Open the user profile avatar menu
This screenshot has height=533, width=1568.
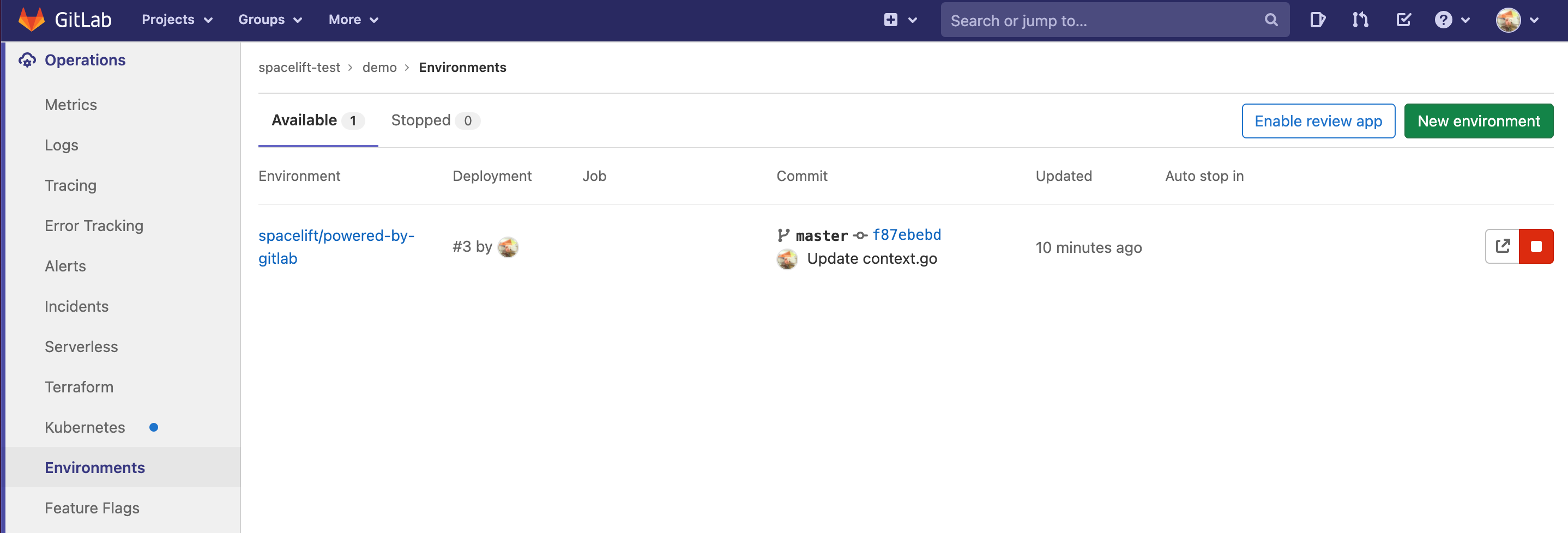click(x=1516, y=20)
